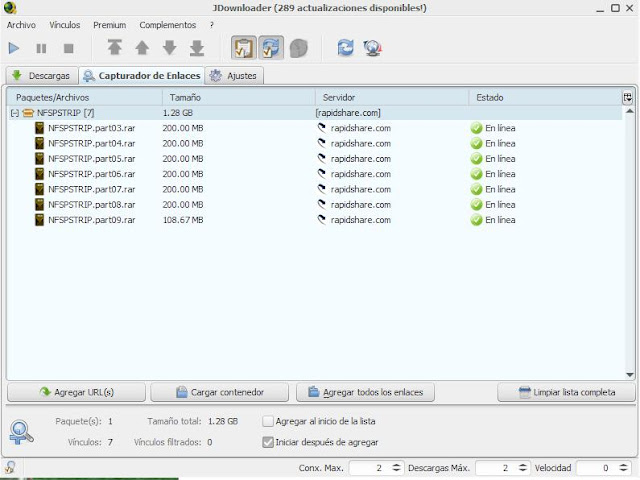640x480 pixels.
Task: Click the scrollbar up arrow
Action: tap(629, 111)
